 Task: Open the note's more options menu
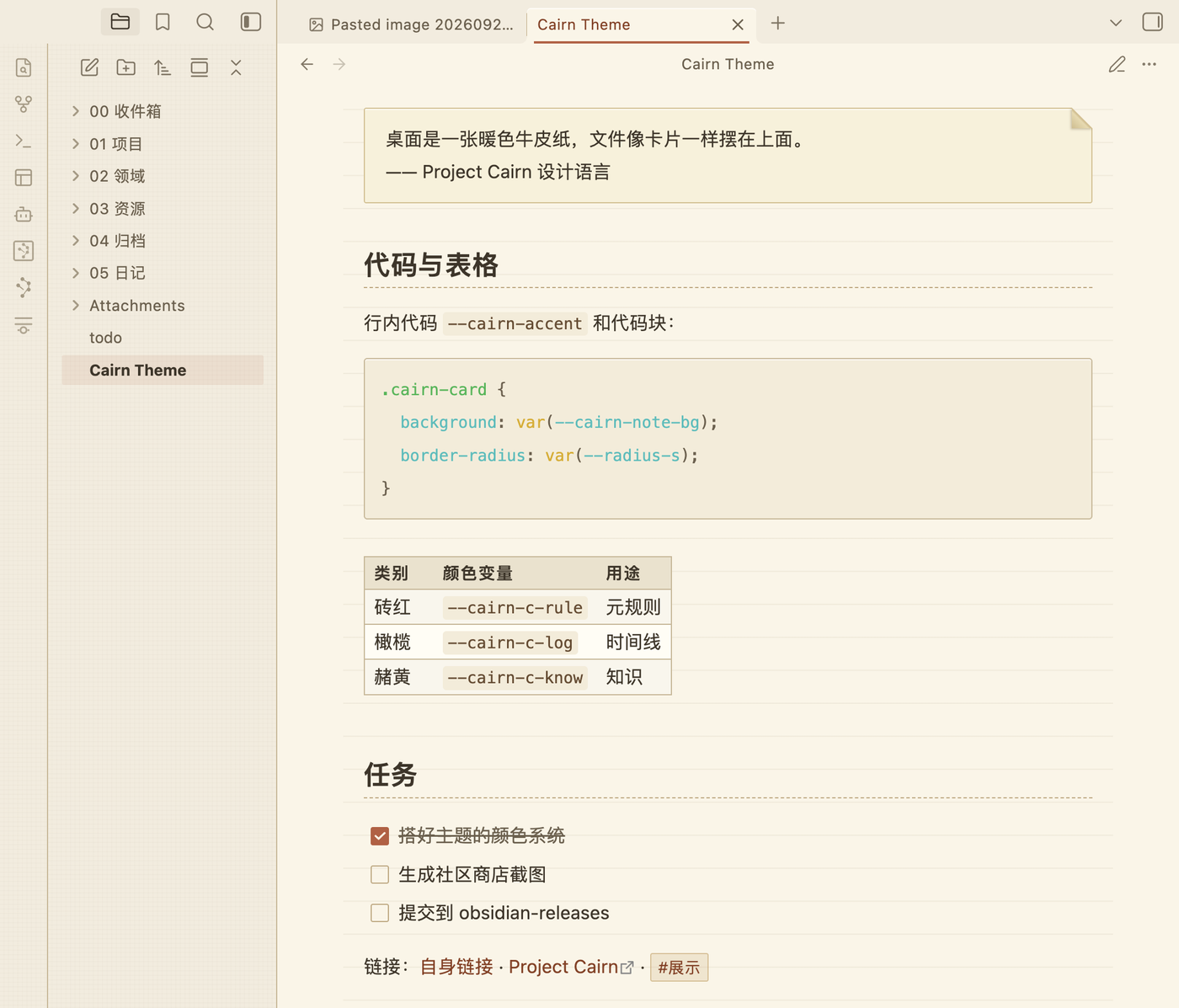coord(1150,64)
